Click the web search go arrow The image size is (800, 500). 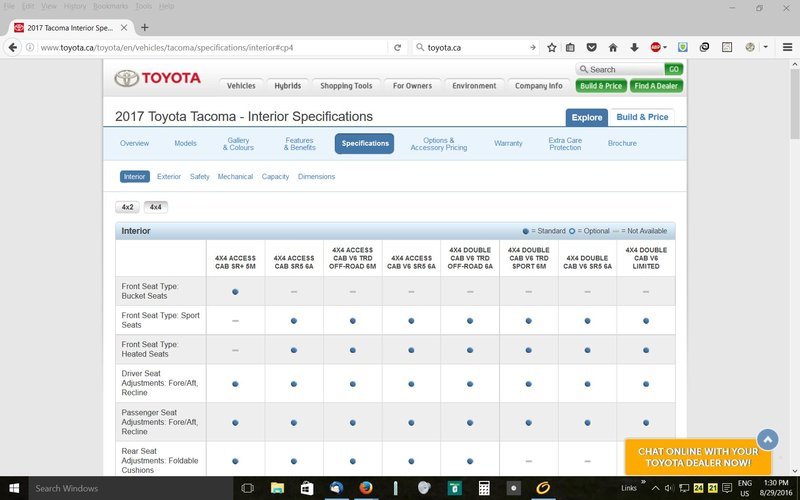pos(533,47)
